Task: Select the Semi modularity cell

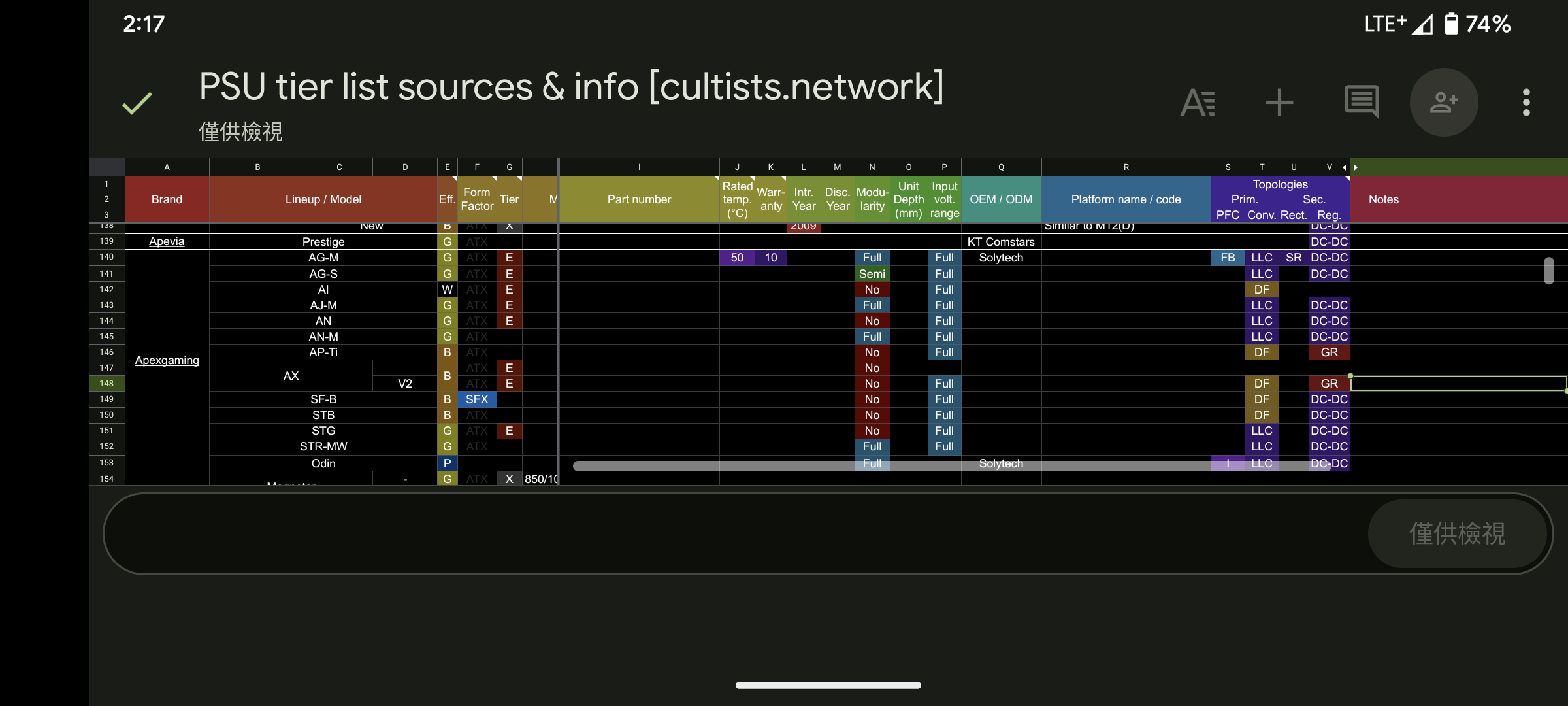Action: [x=872, y=273]
